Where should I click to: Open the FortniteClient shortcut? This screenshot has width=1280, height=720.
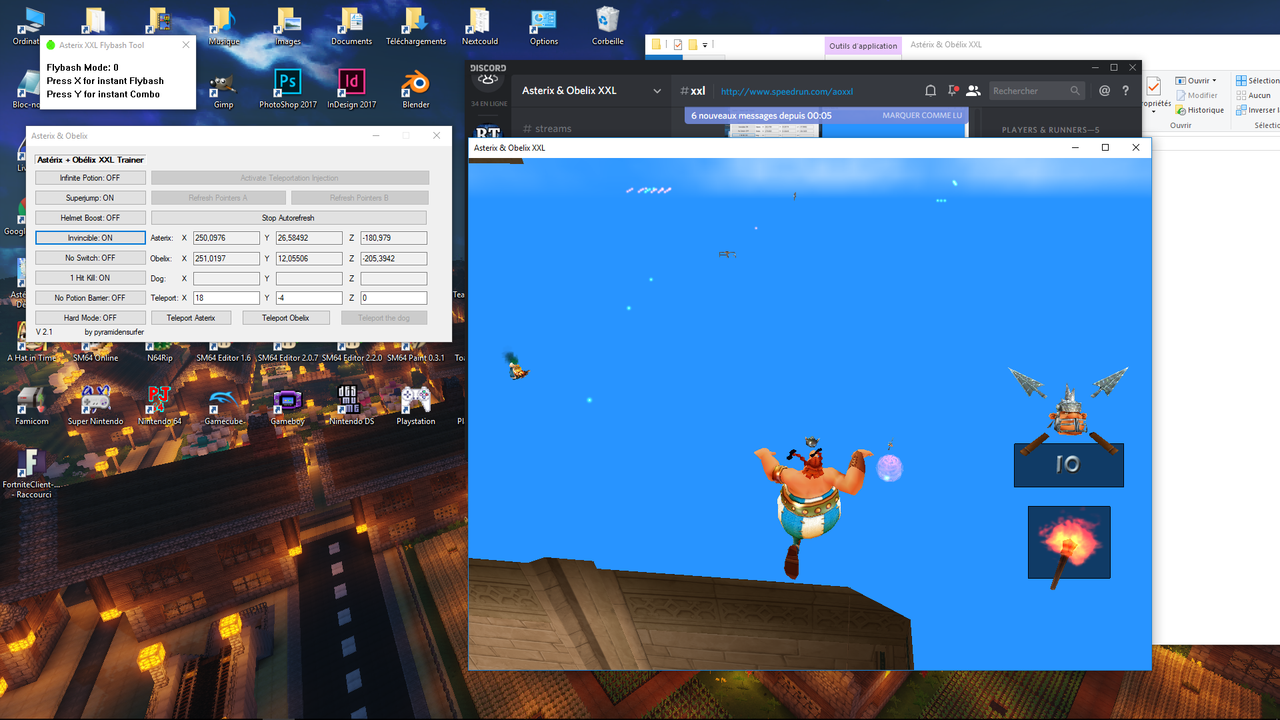(31, 474)
